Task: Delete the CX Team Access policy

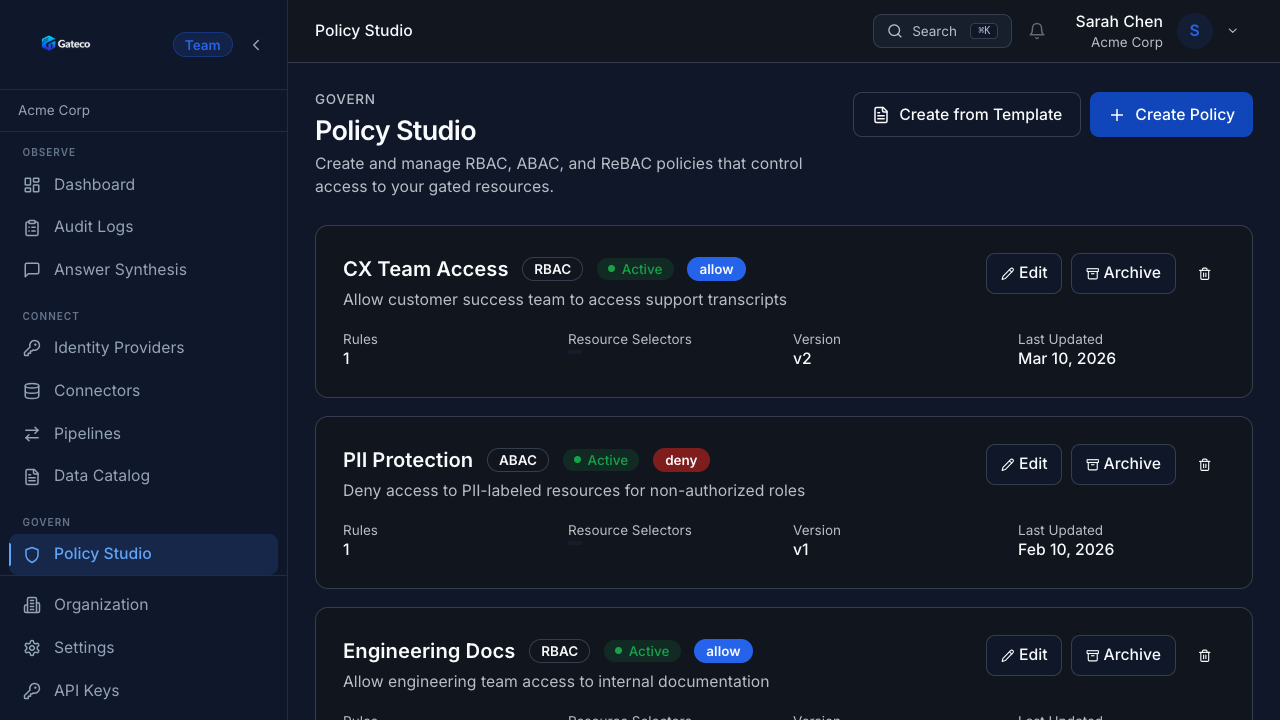Action: (x=1205, y=273)
